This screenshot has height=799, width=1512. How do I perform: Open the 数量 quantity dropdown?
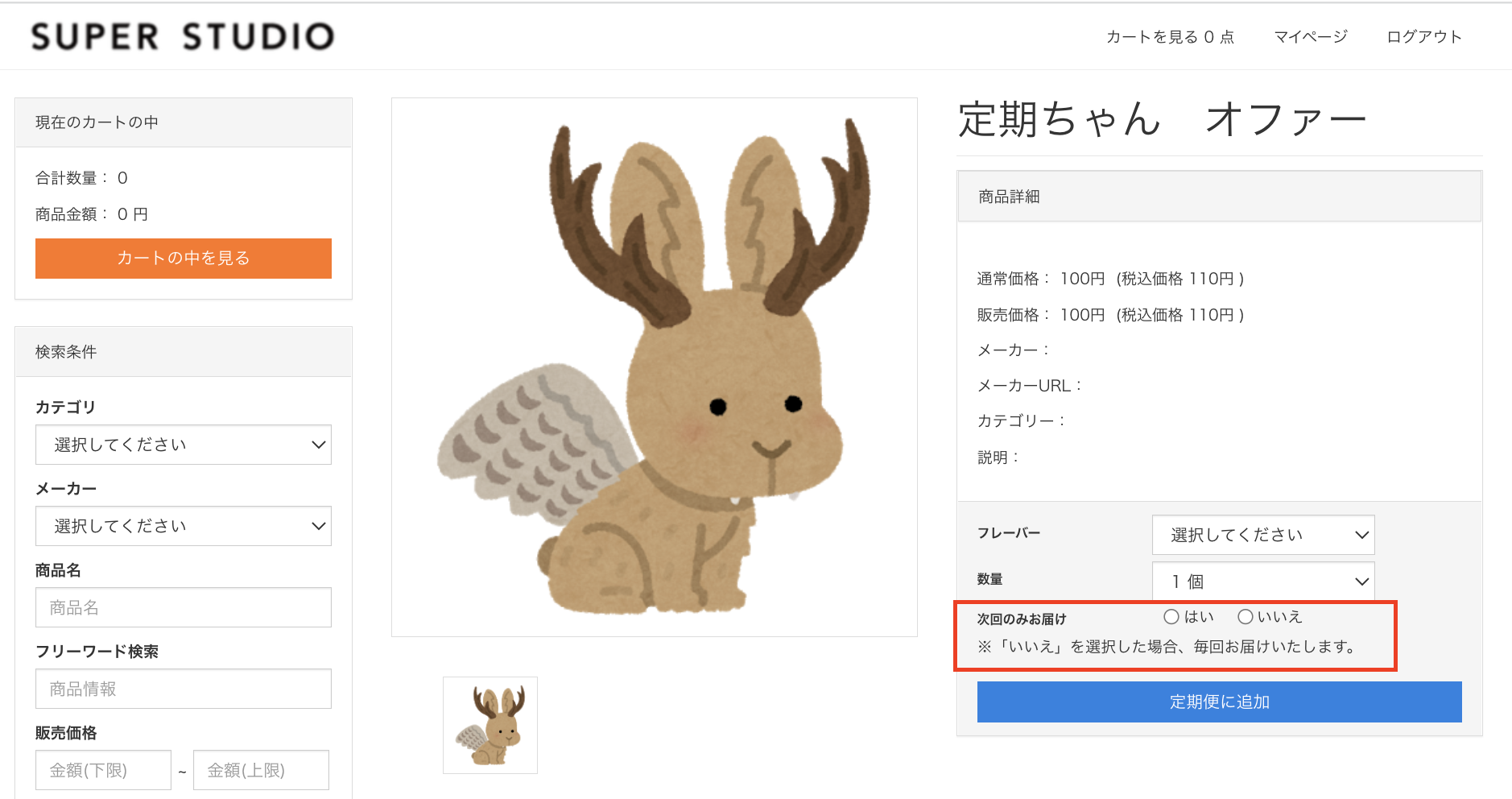pyautogui.click(x=1263, y=582)
